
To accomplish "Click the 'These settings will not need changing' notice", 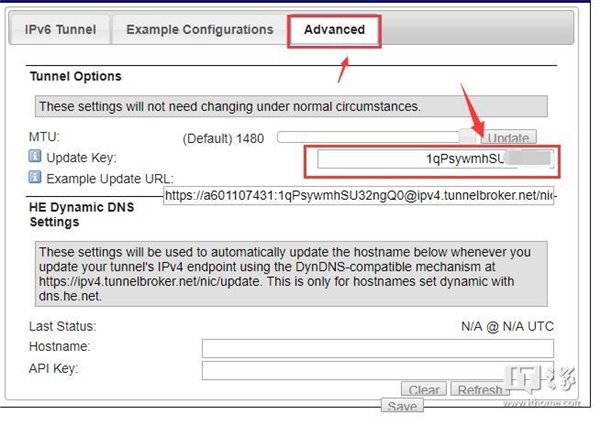I will coord(291,106).
